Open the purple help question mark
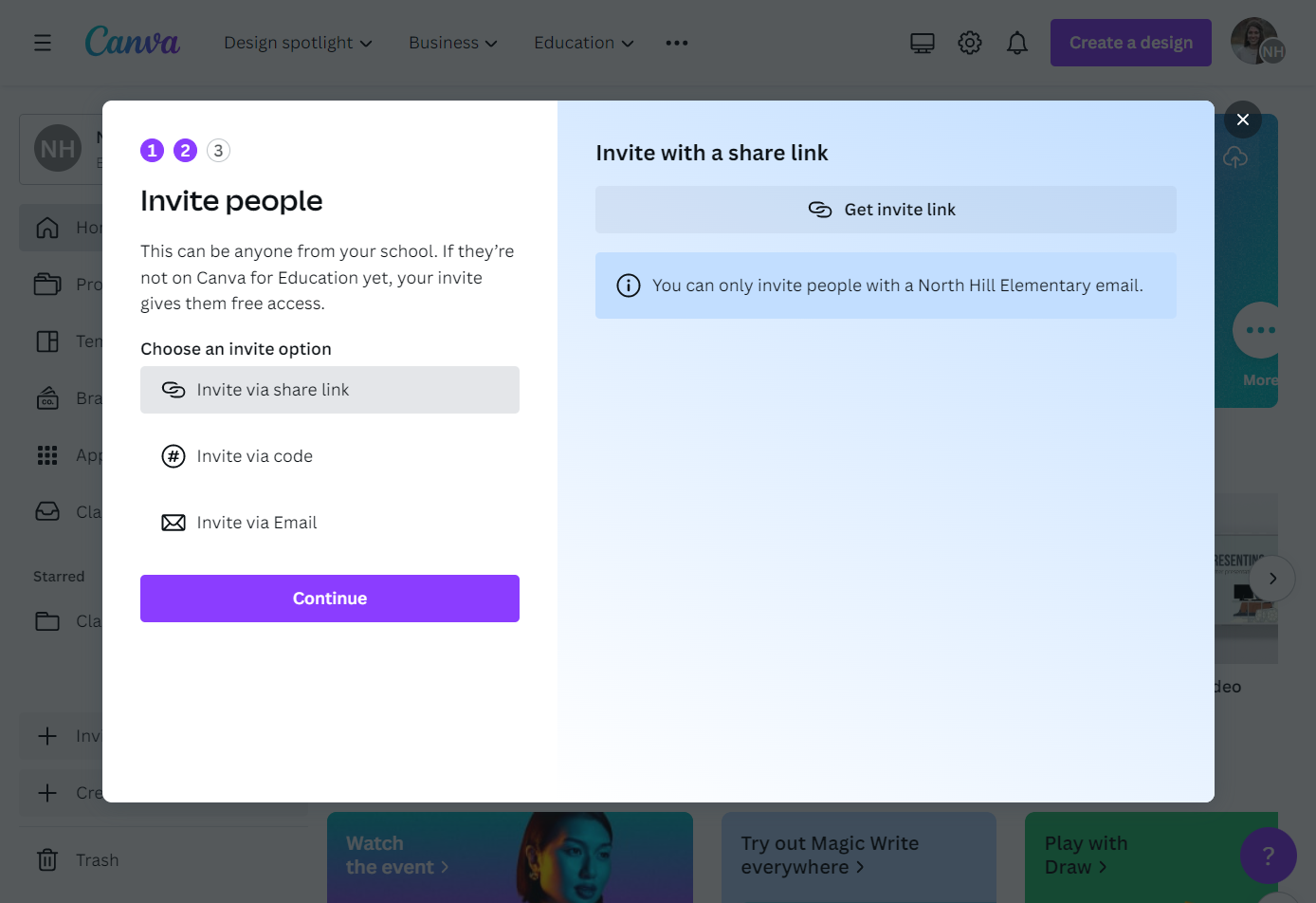Screen dimensions: 1316x903 (x=1269, y=856)
